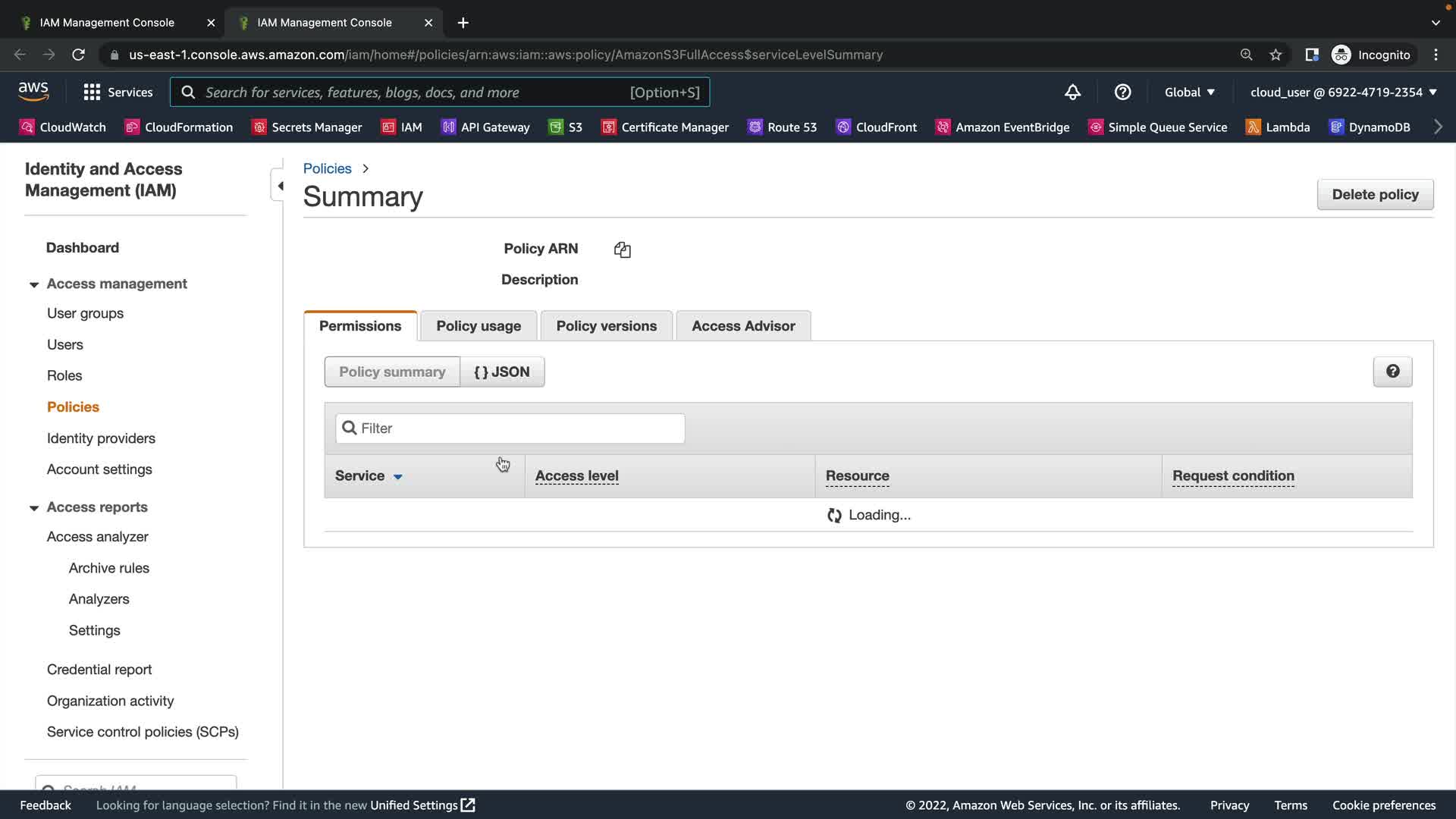This screenshot has height=819, width=1456.
Task: Click the Delete policy button
Action: 1375,195
